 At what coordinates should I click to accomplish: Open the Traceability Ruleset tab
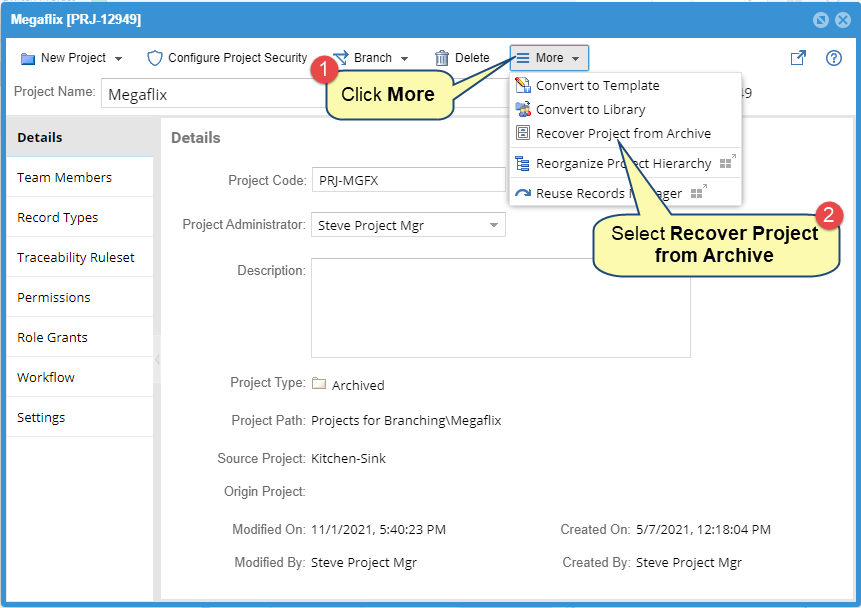(x=80, y=258)
